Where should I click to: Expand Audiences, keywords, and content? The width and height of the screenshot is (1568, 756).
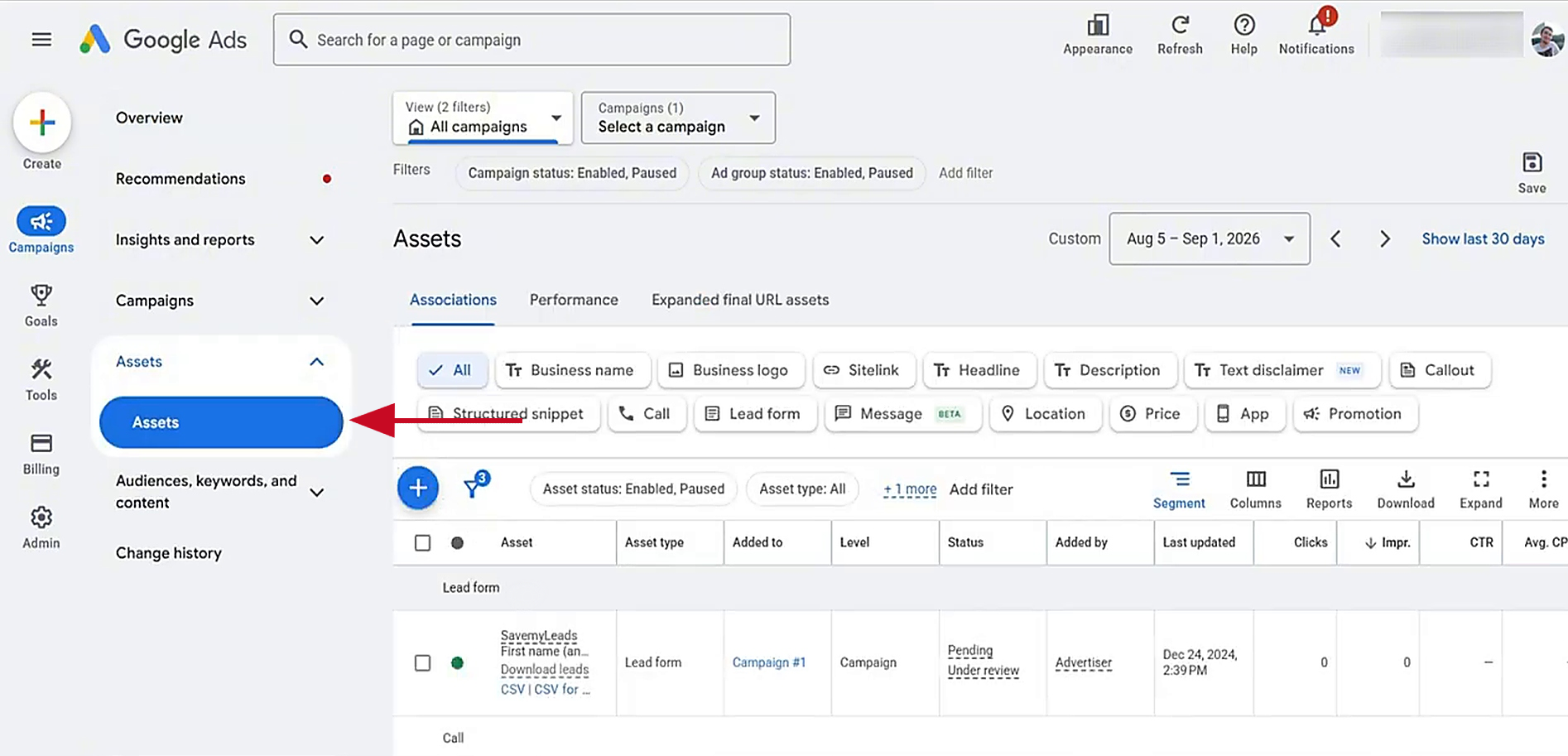[x=316, y=492]
